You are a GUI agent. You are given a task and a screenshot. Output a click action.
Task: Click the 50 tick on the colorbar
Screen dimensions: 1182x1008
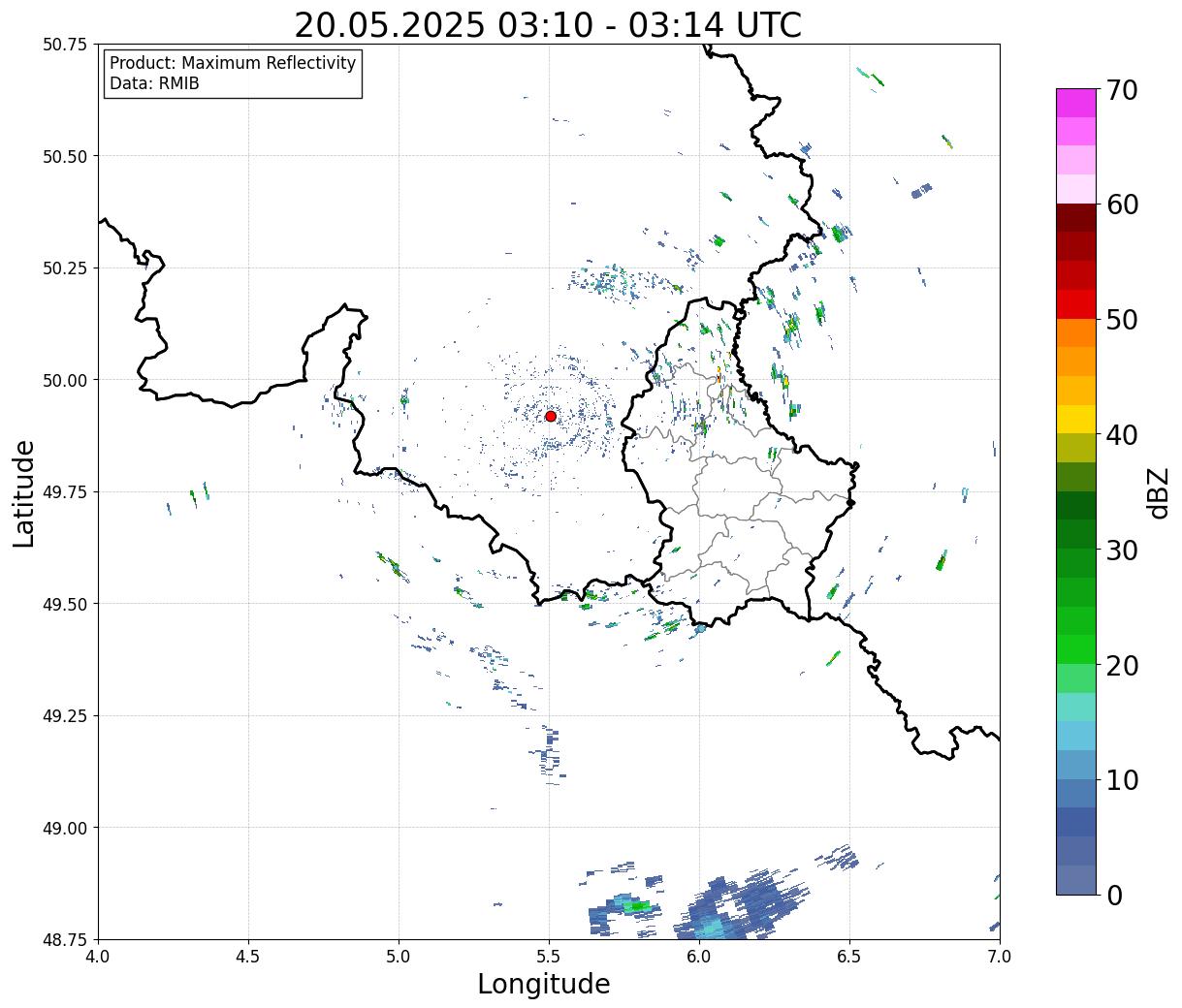[1121, 320]
